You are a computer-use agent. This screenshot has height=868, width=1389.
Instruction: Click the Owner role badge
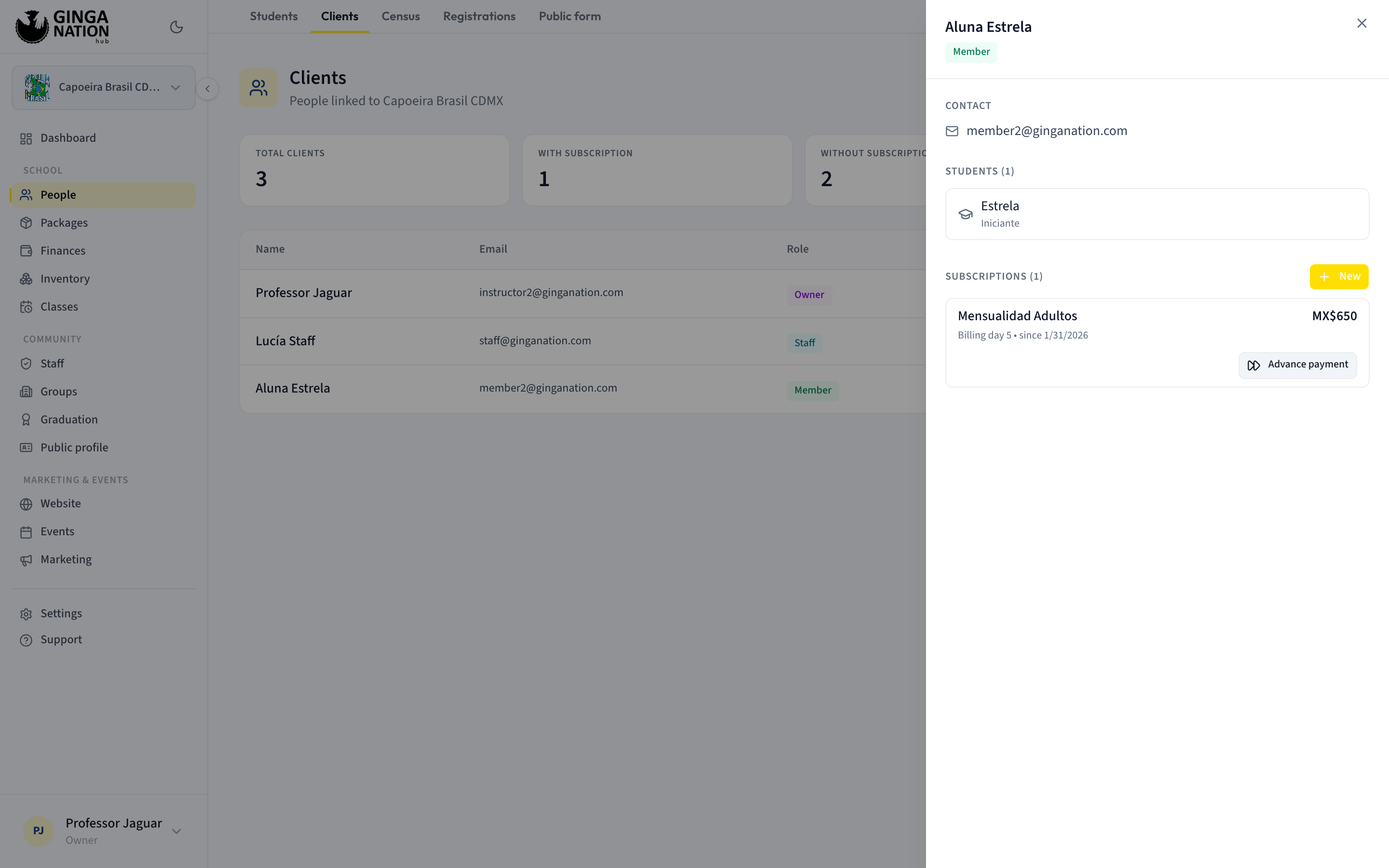pos(809,295)
